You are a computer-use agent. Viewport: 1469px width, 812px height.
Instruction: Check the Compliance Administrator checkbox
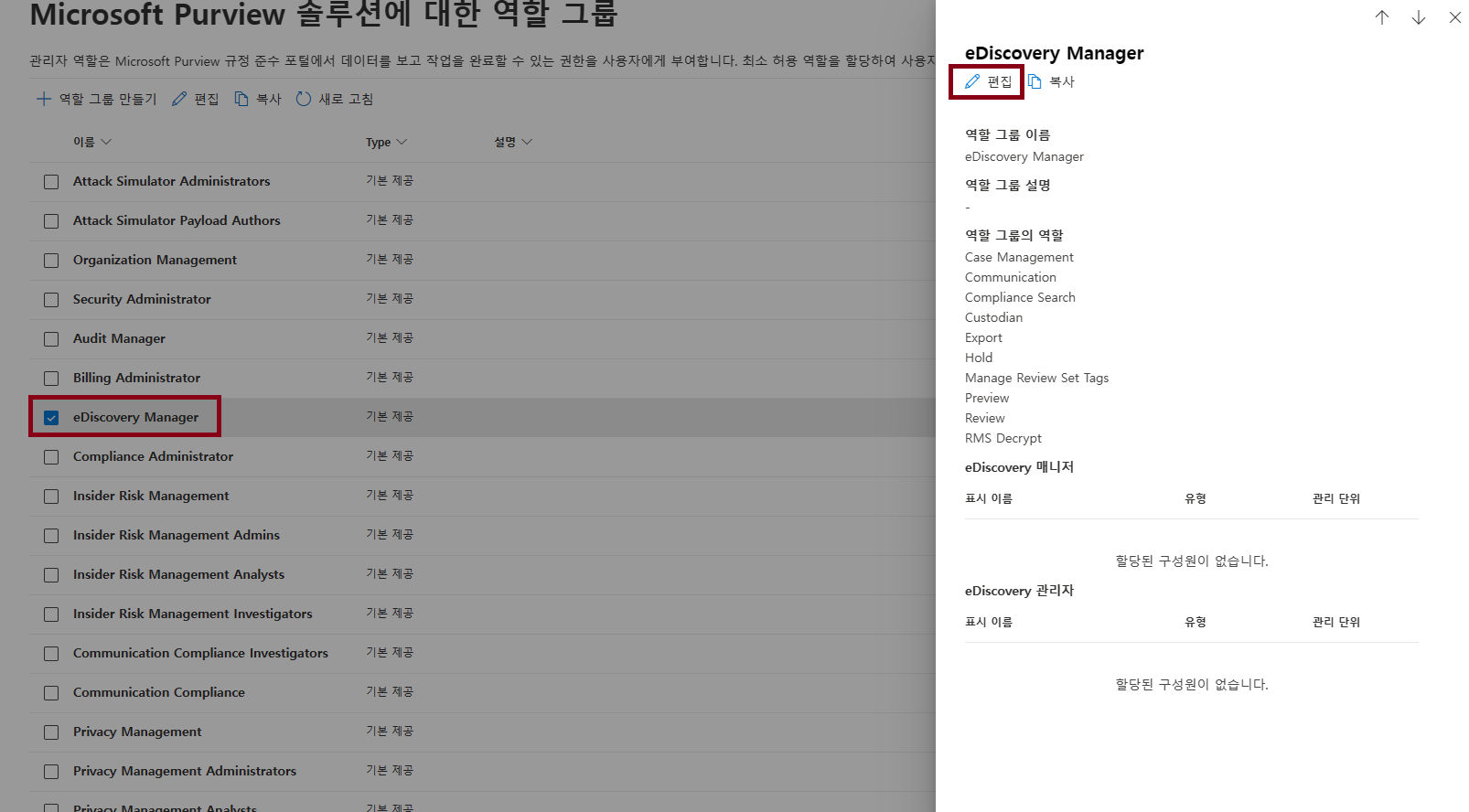pos(51,457)
